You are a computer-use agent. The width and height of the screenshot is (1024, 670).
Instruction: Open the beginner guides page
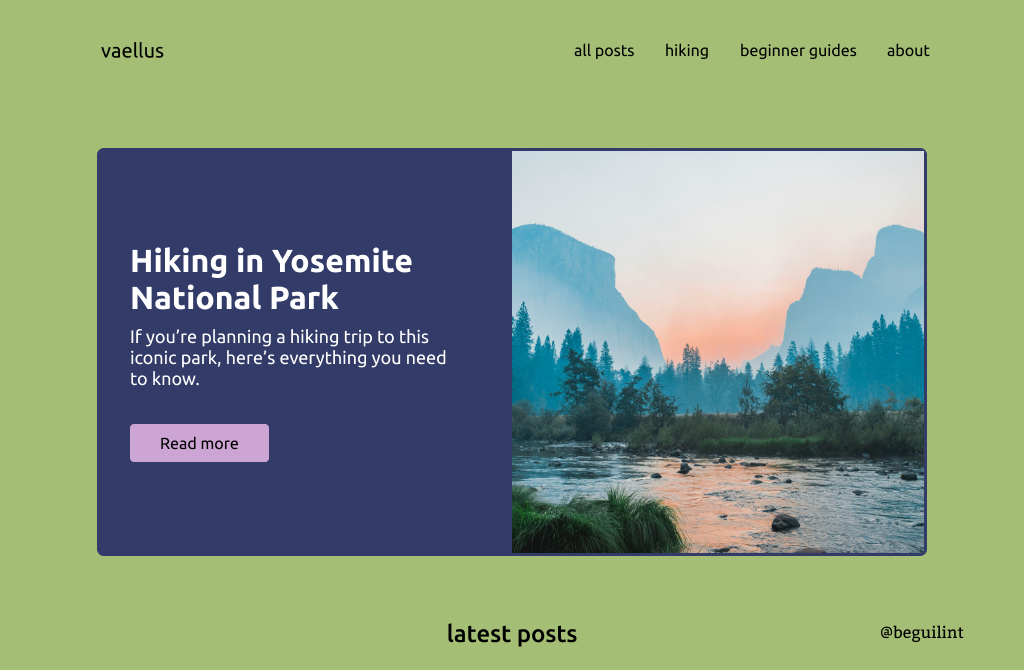point(797,51)
